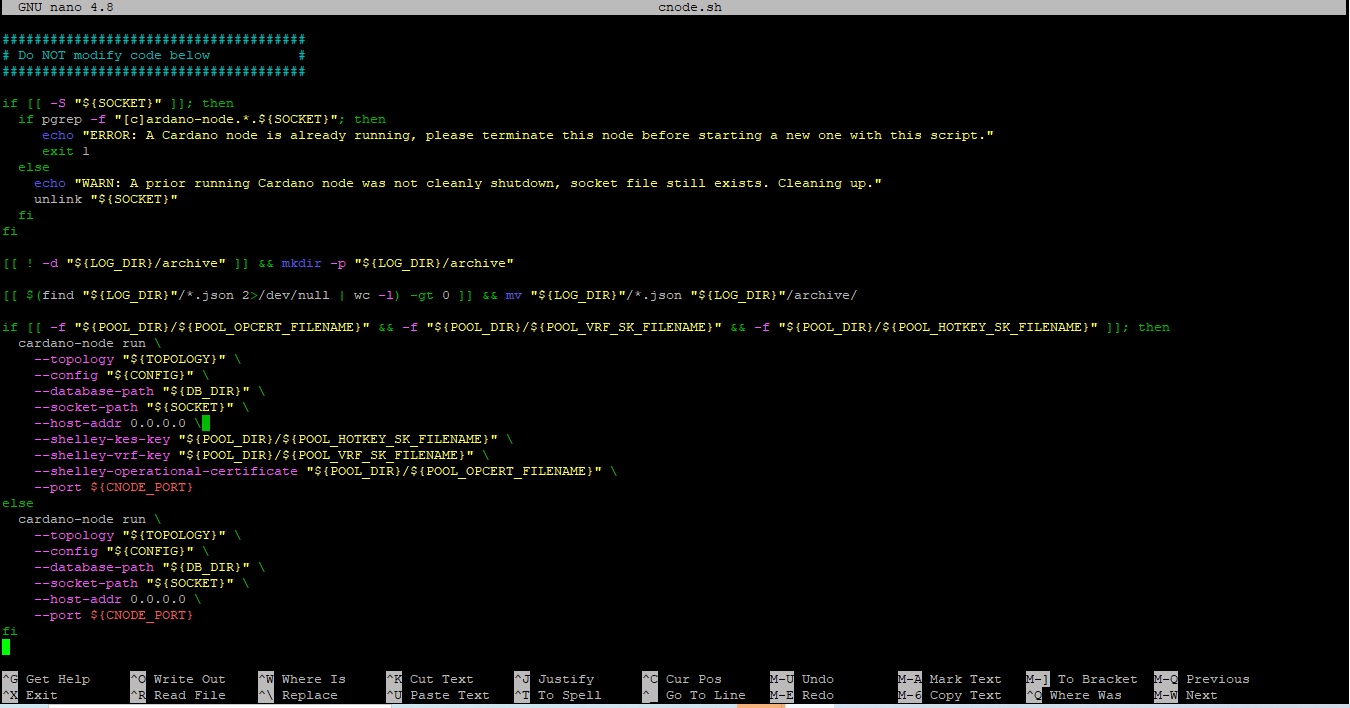Click the pgrep -f cardano-node line
Screen dimensions: 1350x708
click(x=202, y=119)
